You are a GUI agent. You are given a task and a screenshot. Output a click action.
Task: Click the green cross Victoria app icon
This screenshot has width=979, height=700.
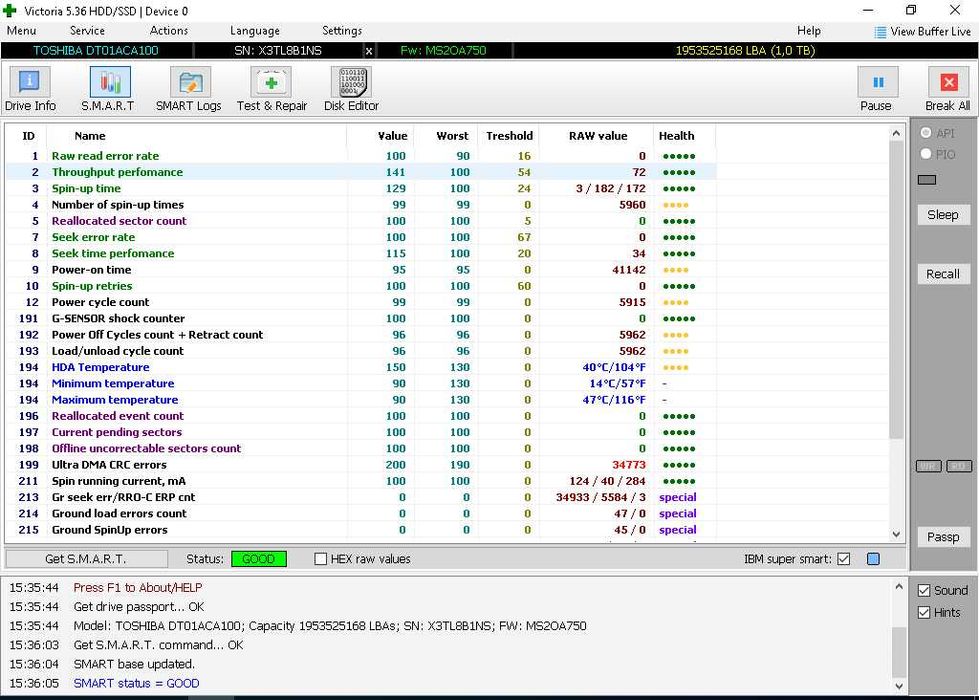click(9, 10)
